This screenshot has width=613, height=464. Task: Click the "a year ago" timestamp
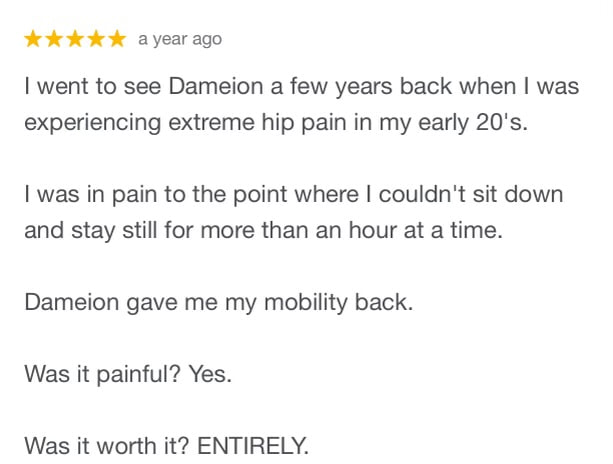[180, 39]
